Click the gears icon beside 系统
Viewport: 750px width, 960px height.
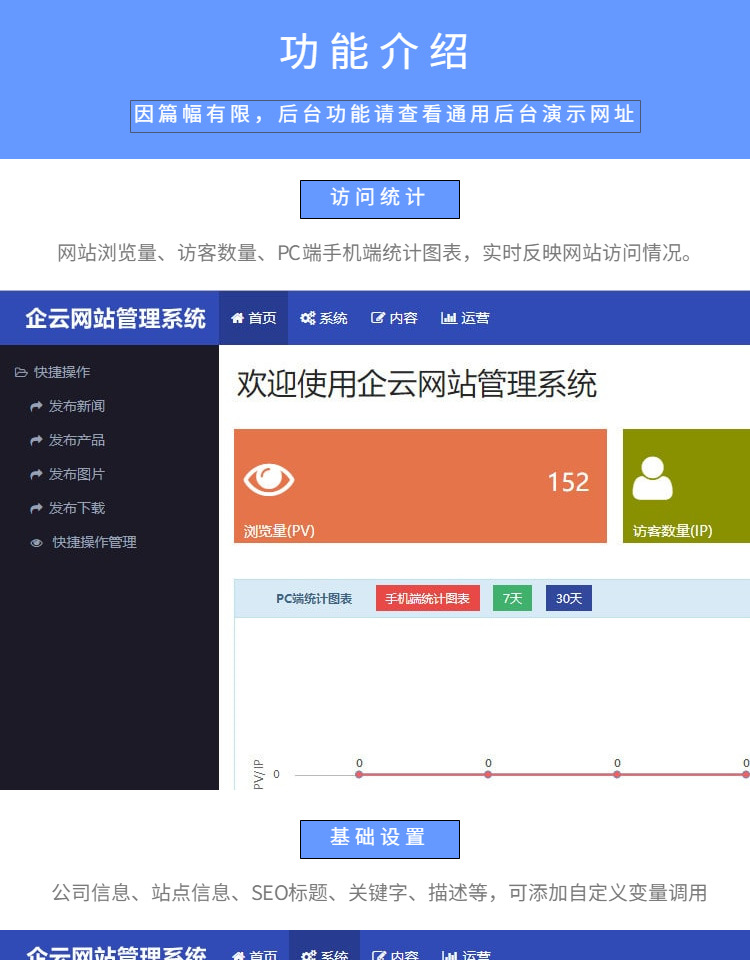coord(308,318)
